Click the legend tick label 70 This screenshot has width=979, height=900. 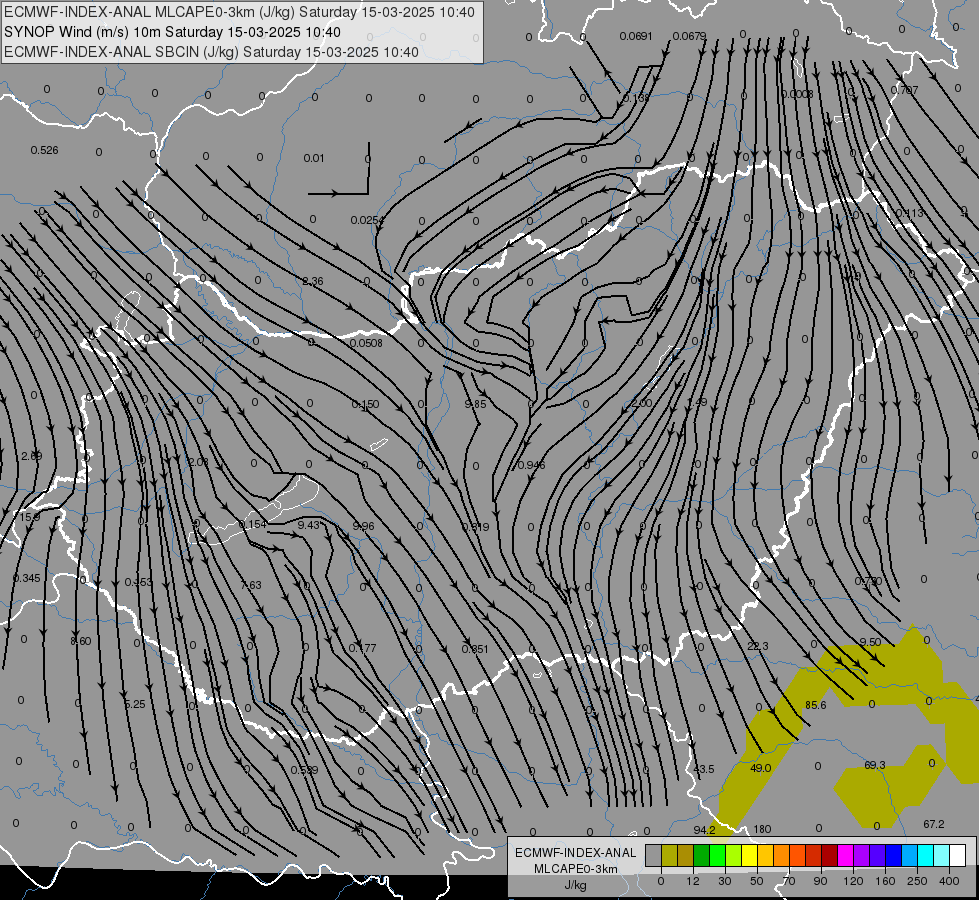[x=789, y=881]
